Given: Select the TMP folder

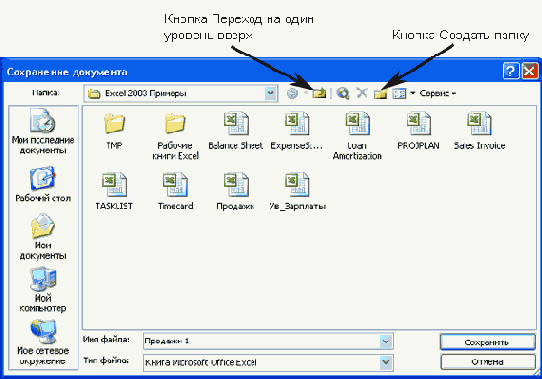Looking at the screenshot, I should point(114,130).
